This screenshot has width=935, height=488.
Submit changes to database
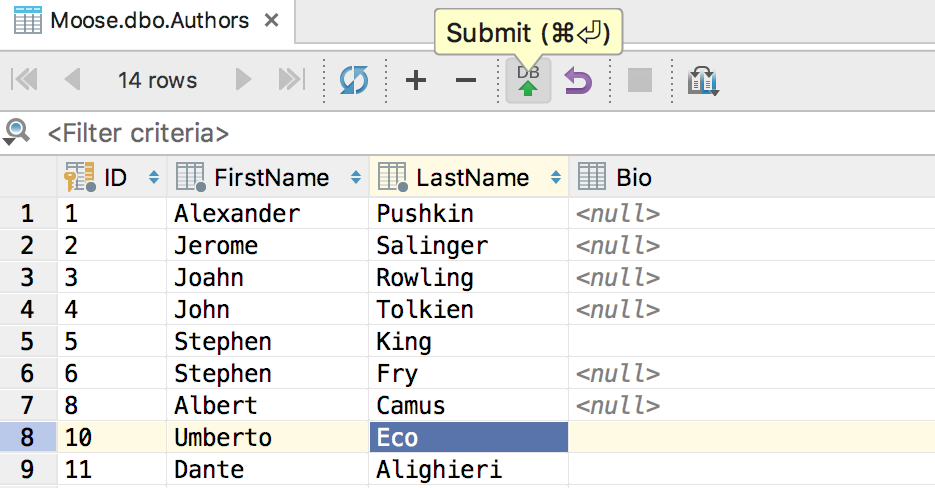[528, 81]
